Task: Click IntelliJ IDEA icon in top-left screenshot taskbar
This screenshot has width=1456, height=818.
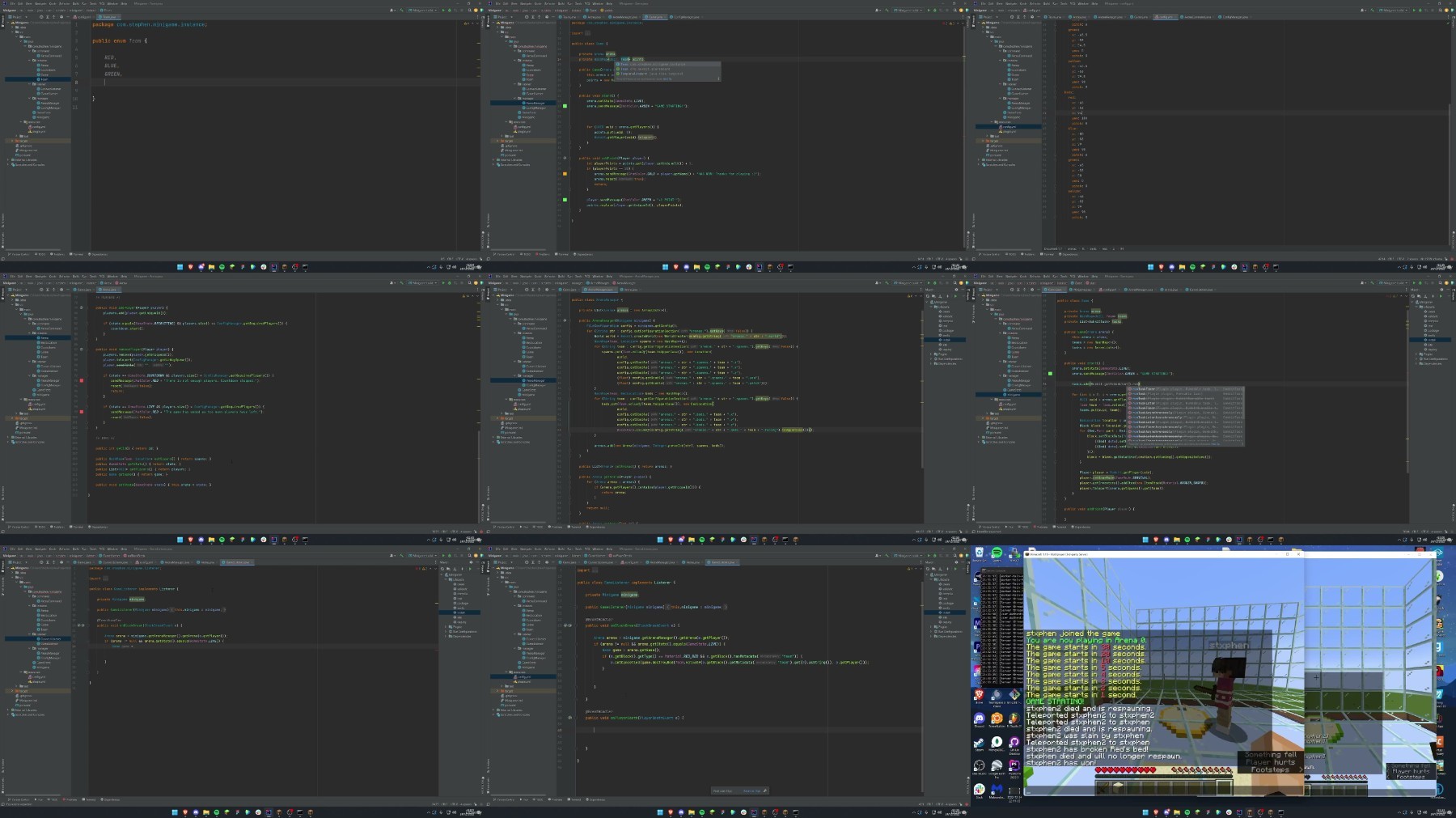Action: [274, 267]
